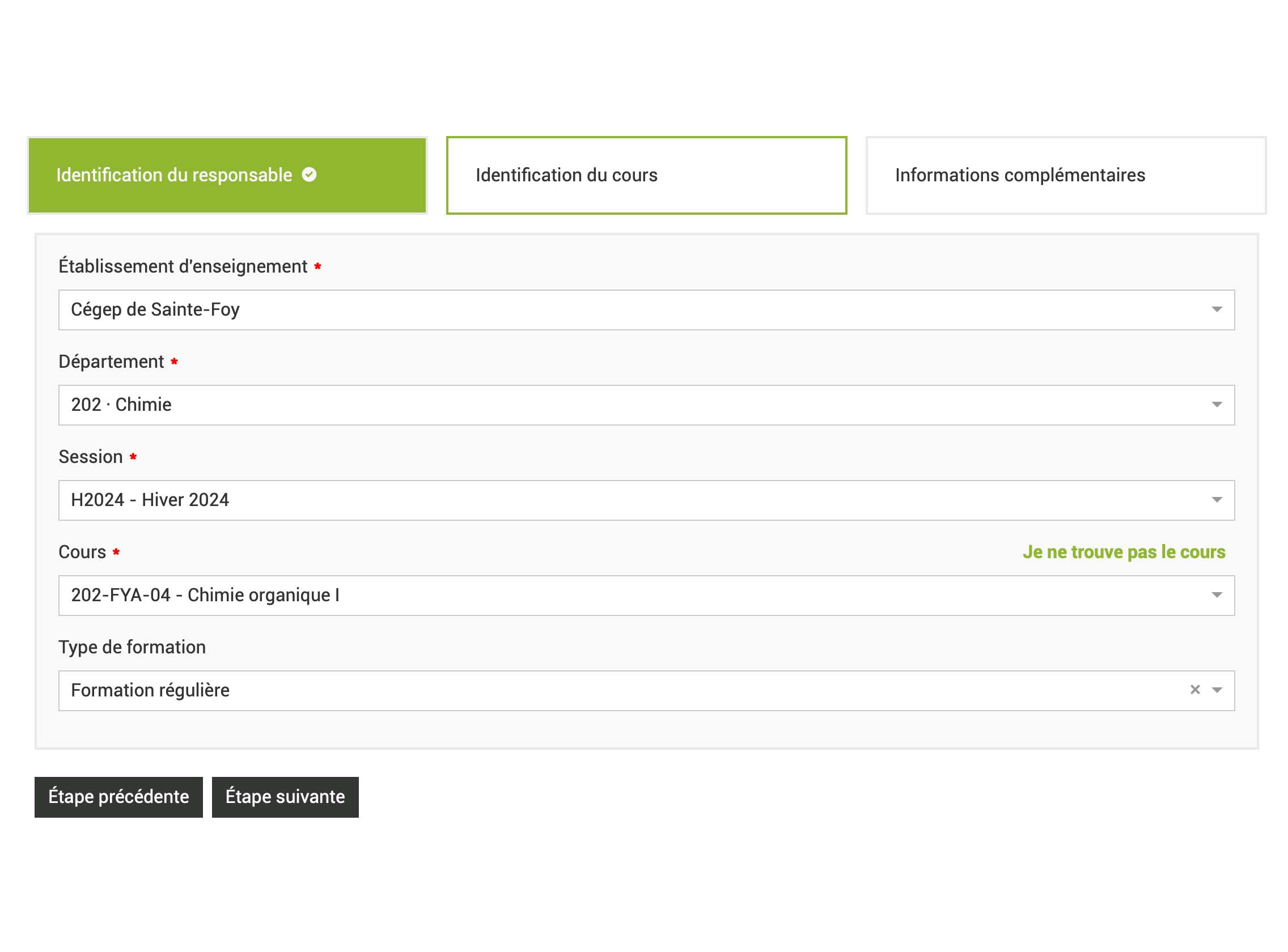Click the Établissement dropdown arrow icon
The image size is (1288, 952).
coord(1217,309)
